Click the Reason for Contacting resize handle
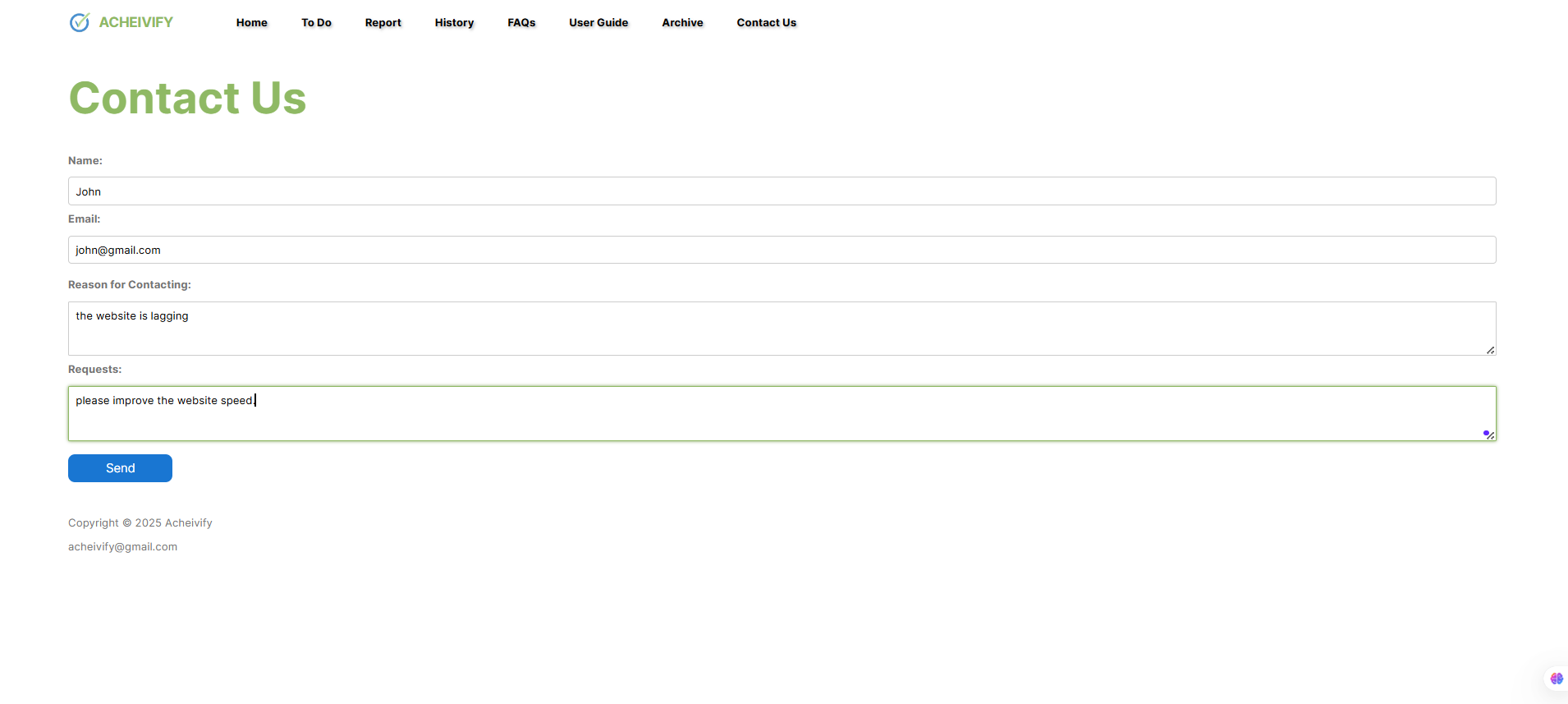The width and height of the screenshot is (1568, 704). coord(1490,350)
